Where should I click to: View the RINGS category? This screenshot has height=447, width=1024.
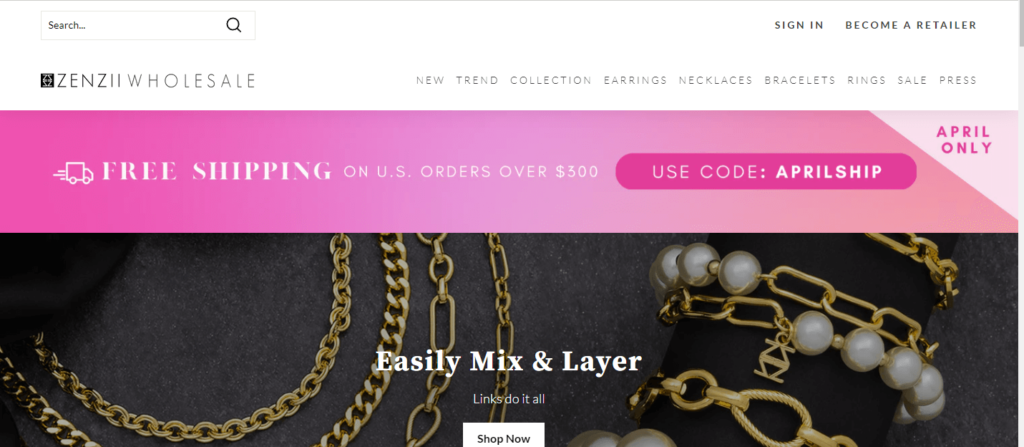click(866, 80)
